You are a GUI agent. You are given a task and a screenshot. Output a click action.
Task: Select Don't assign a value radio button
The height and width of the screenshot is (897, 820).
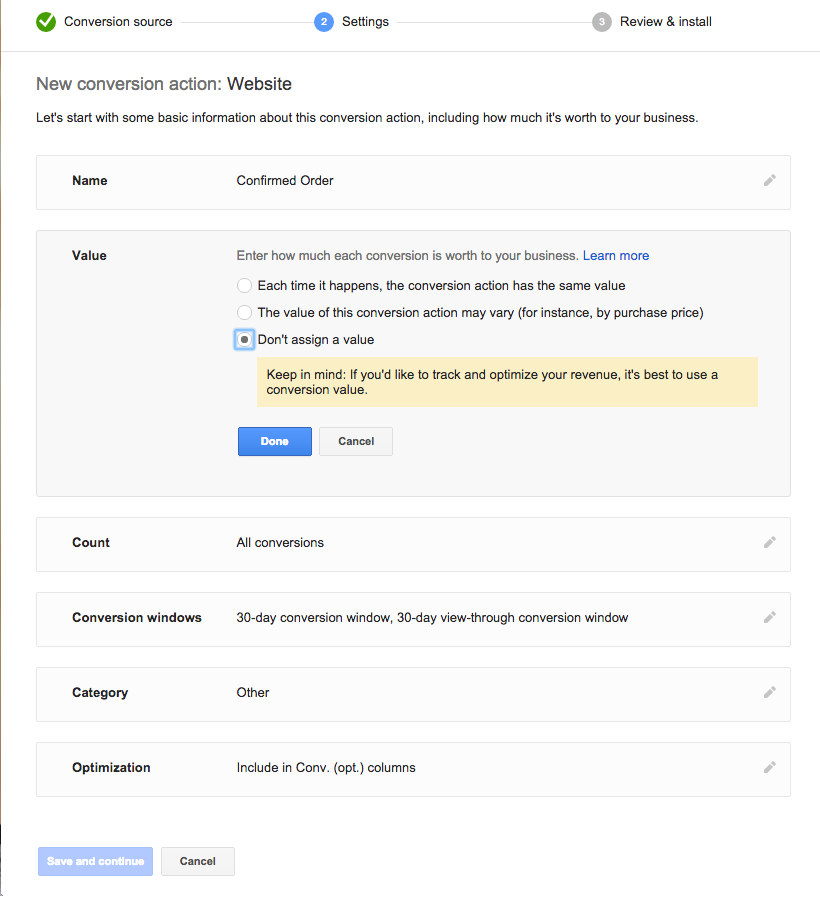(244, 339)
